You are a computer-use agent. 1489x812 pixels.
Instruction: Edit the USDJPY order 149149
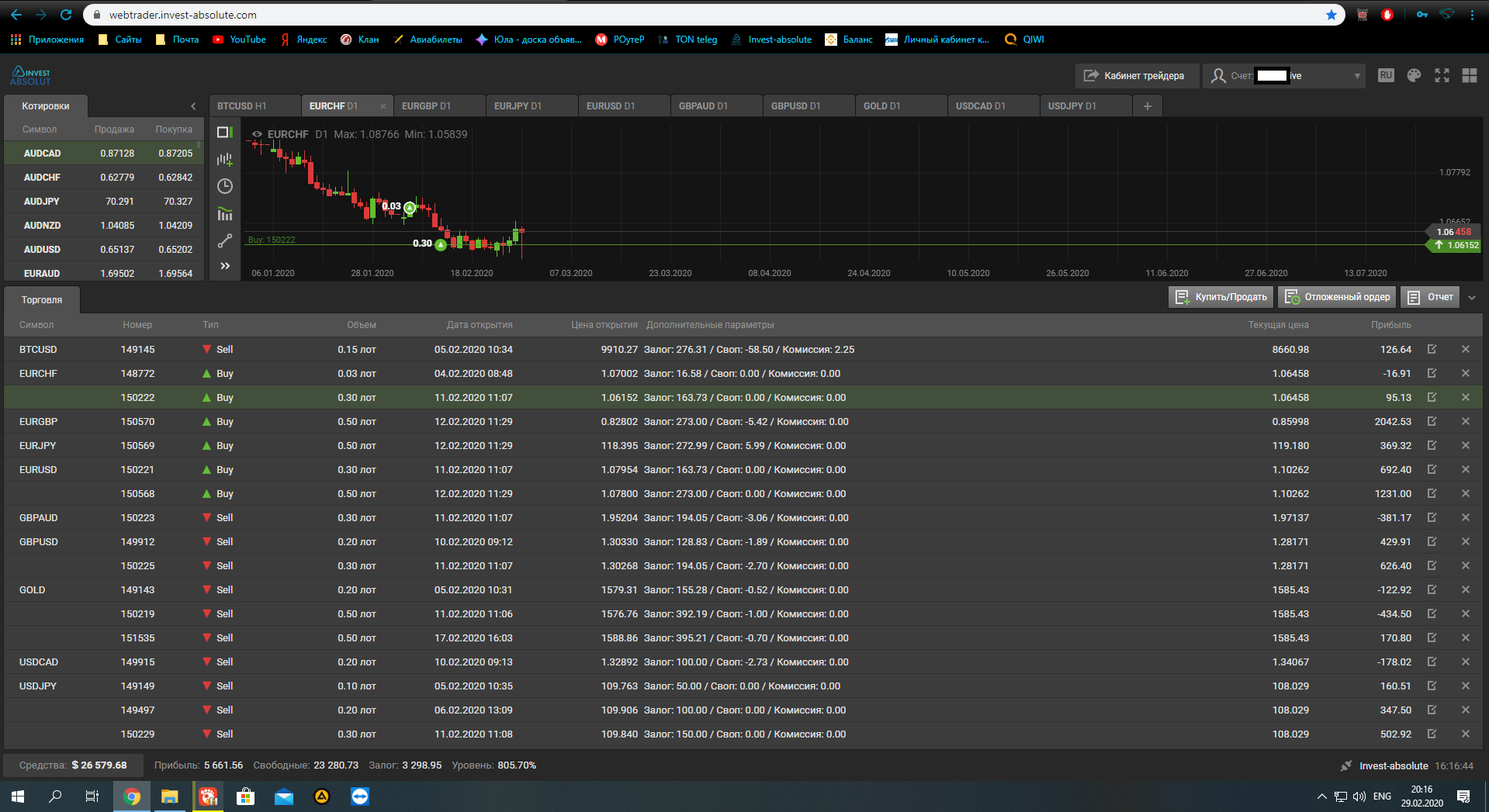point(1432,686)
